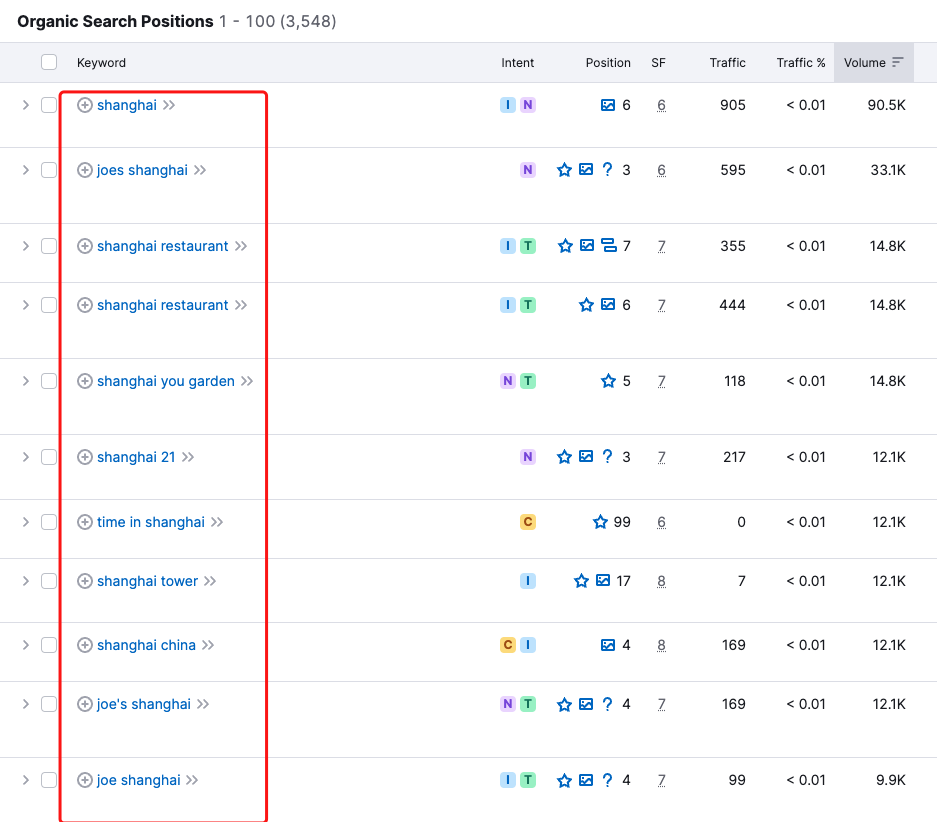Sort by the Position column header
The height and width of the screenshot is (822, 937).
[608, 62]
